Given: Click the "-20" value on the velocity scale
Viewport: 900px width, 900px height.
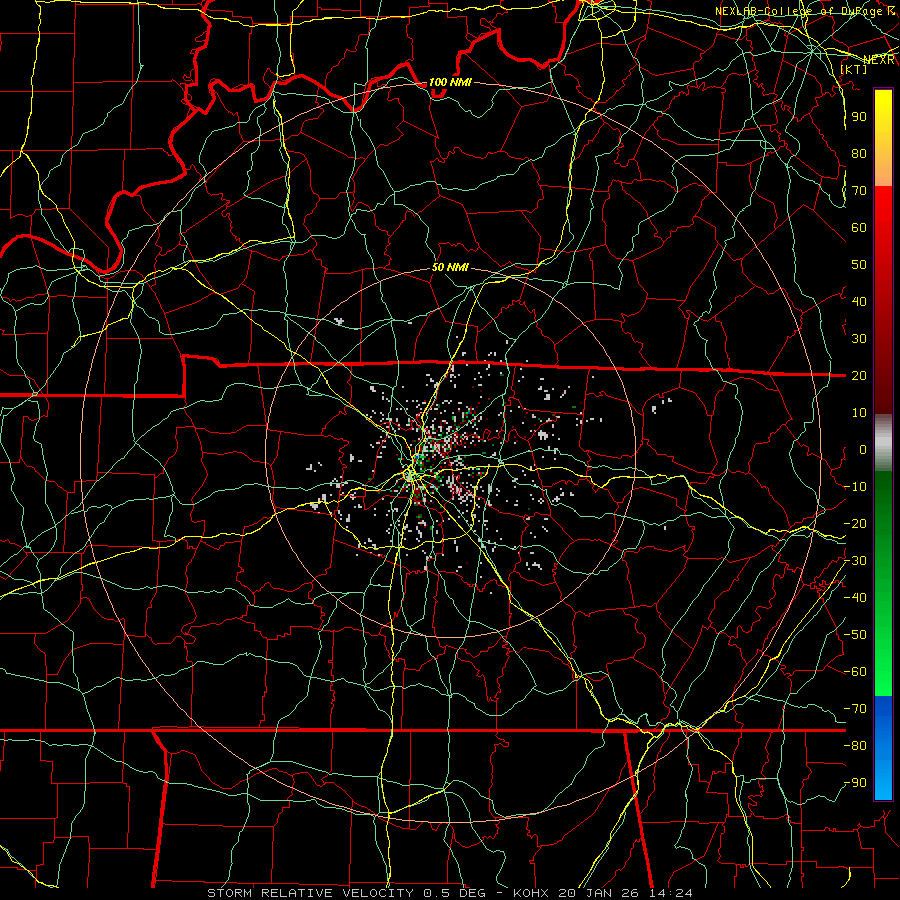Looking at the screenshot, I should pos(855,524).
